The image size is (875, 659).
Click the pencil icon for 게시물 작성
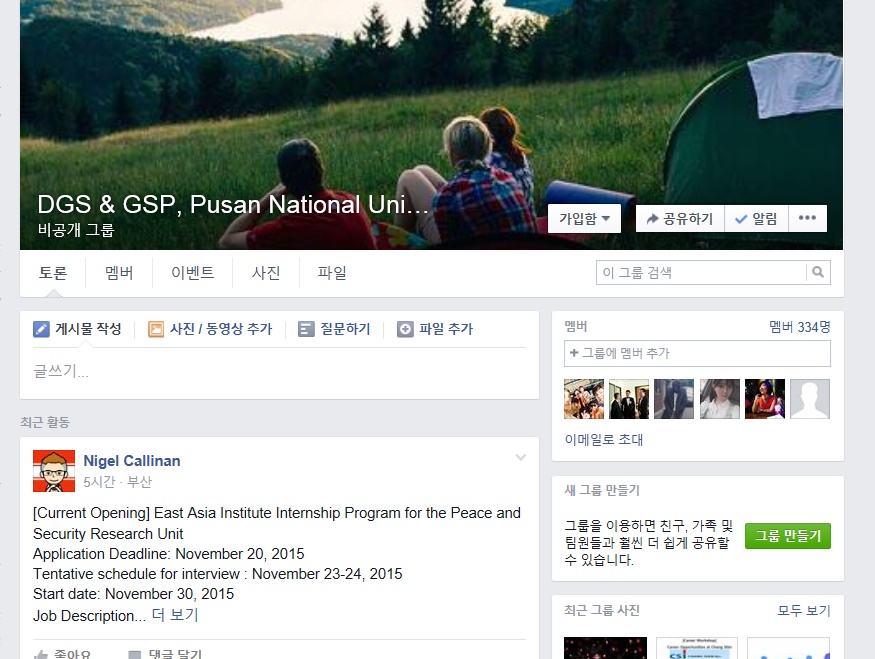41,329
